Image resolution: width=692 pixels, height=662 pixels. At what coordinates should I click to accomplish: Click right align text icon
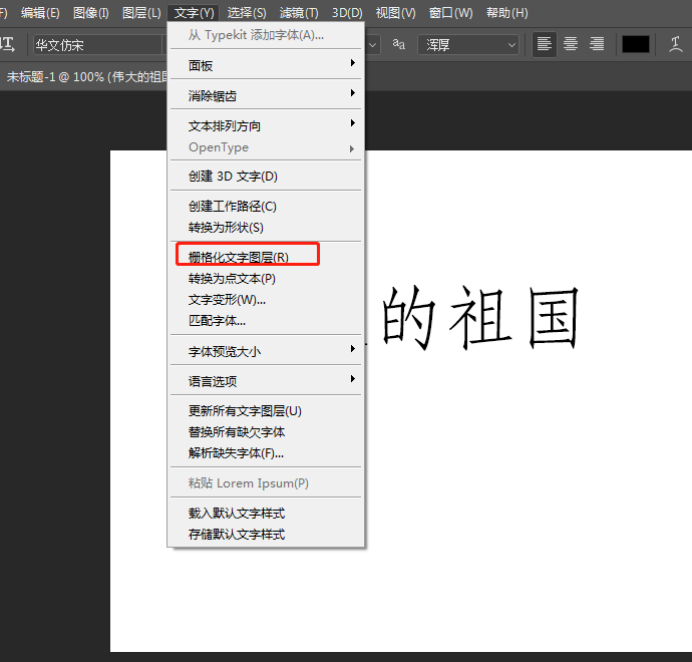click(x=597, y=44)
